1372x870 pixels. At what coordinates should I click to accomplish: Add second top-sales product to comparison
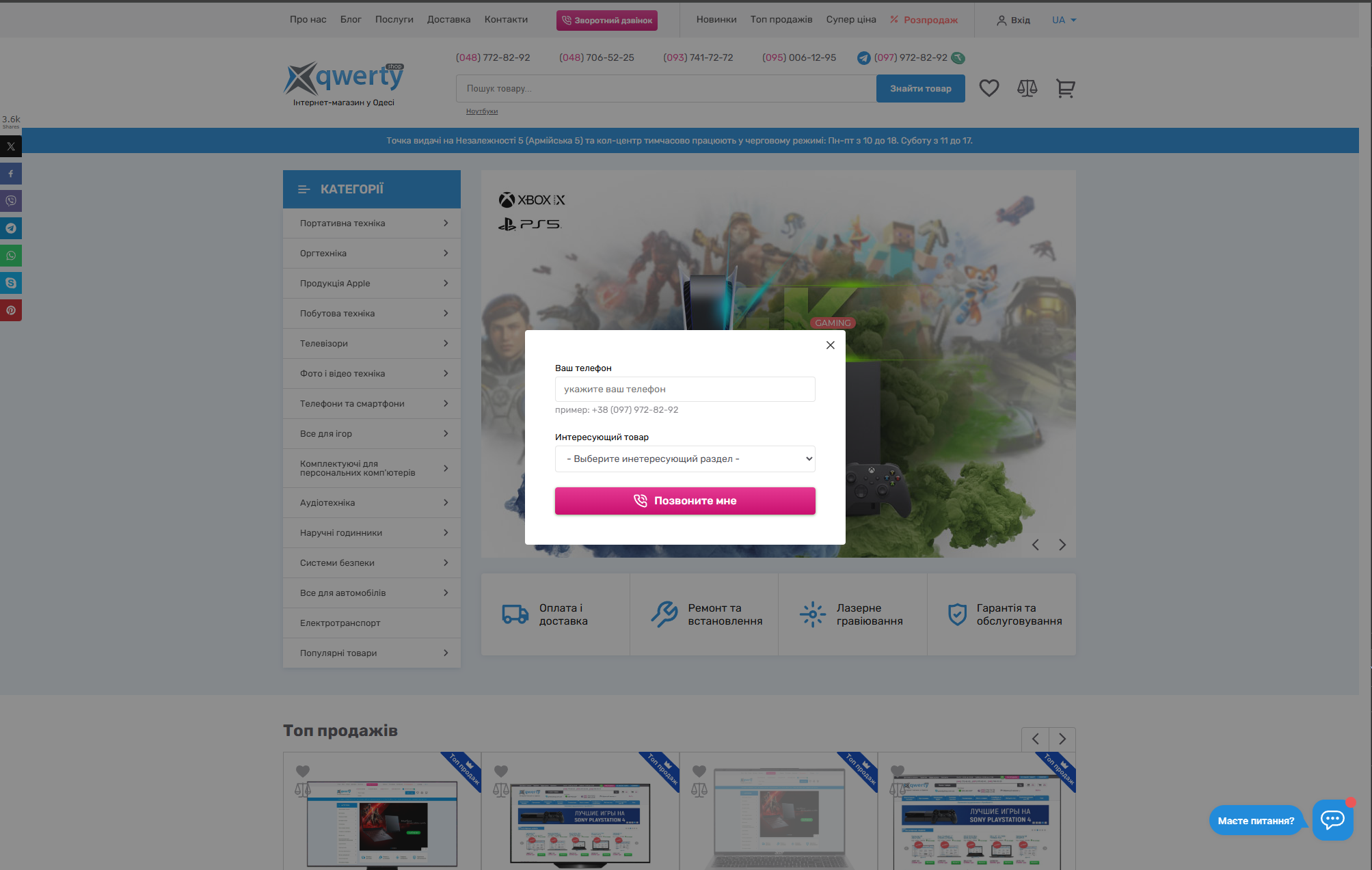501,790
